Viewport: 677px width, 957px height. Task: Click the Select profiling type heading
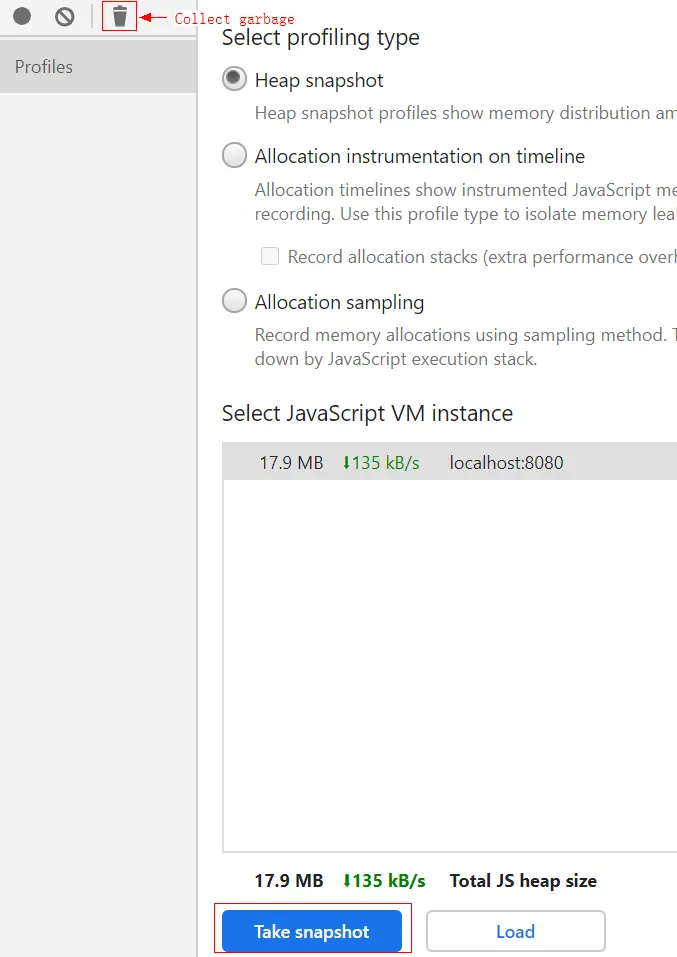(x=320, y=38)
